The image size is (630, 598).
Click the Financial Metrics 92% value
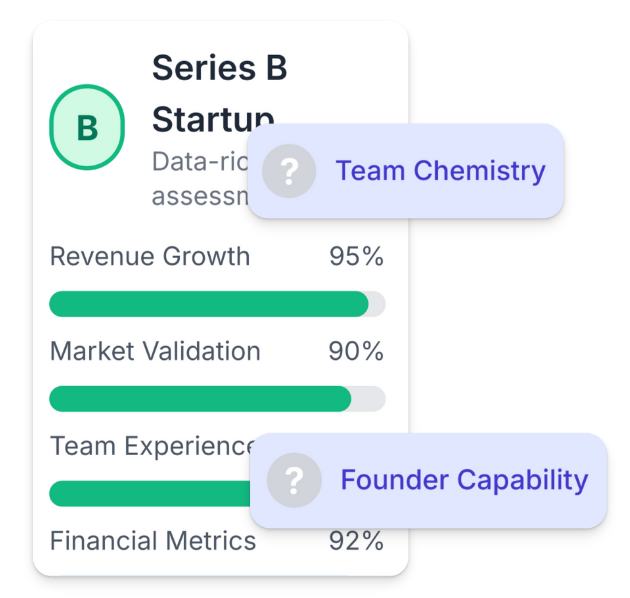coord(356,541)
